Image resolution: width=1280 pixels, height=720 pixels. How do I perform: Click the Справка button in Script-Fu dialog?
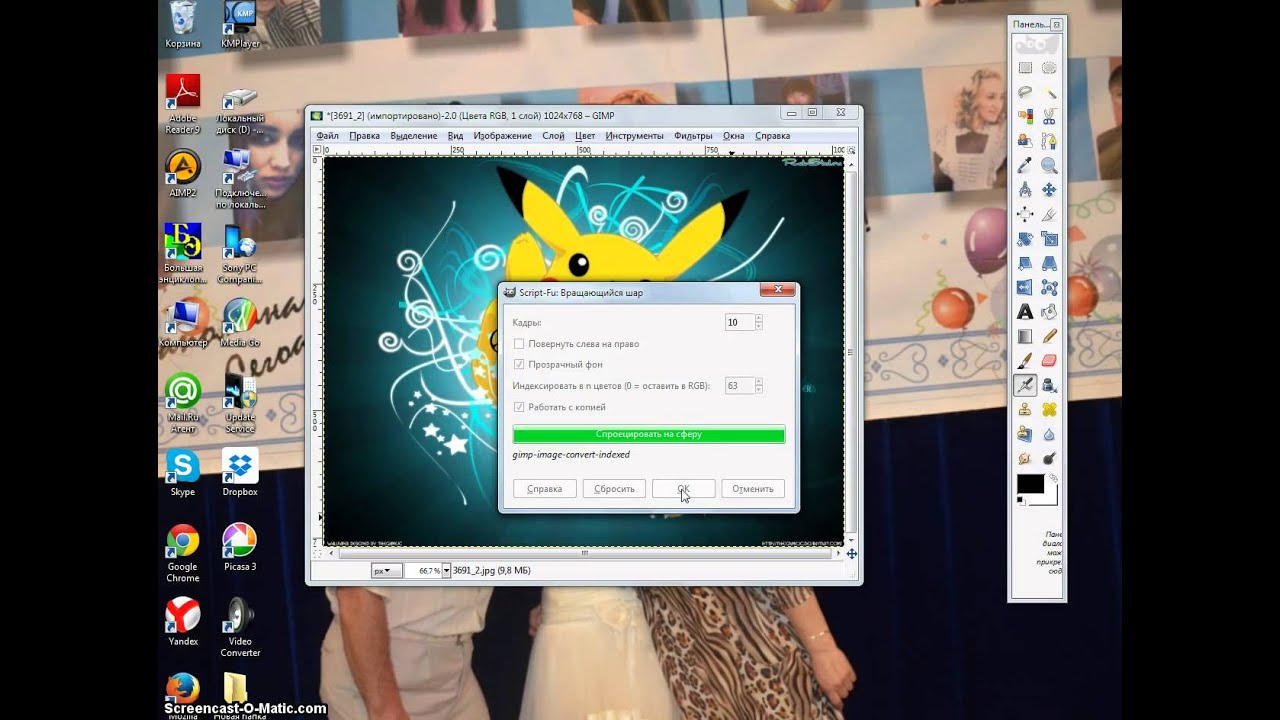pos(544,489)
